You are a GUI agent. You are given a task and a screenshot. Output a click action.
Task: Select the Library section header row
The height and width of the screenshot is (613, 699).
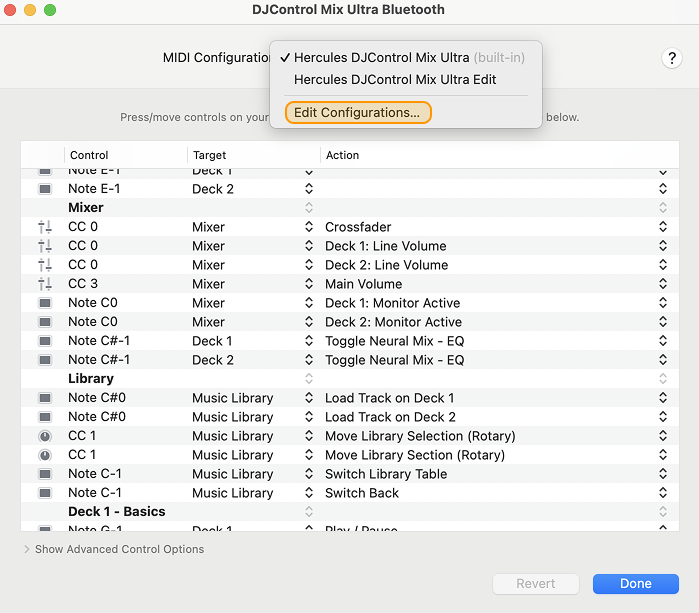point(350,379)
